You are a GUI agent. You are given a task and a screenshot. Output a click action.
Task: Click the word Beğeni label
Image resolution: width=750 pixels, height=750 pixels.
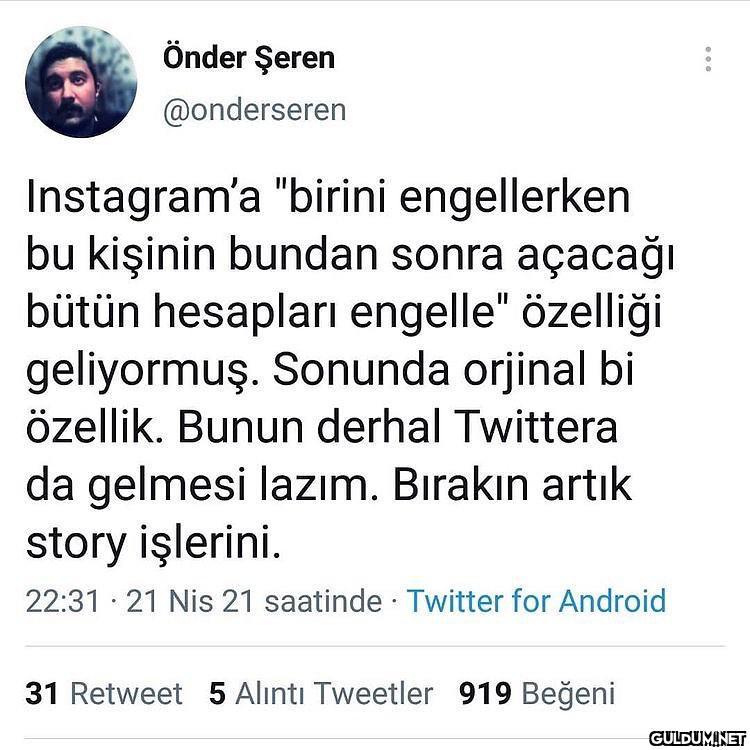568,695
